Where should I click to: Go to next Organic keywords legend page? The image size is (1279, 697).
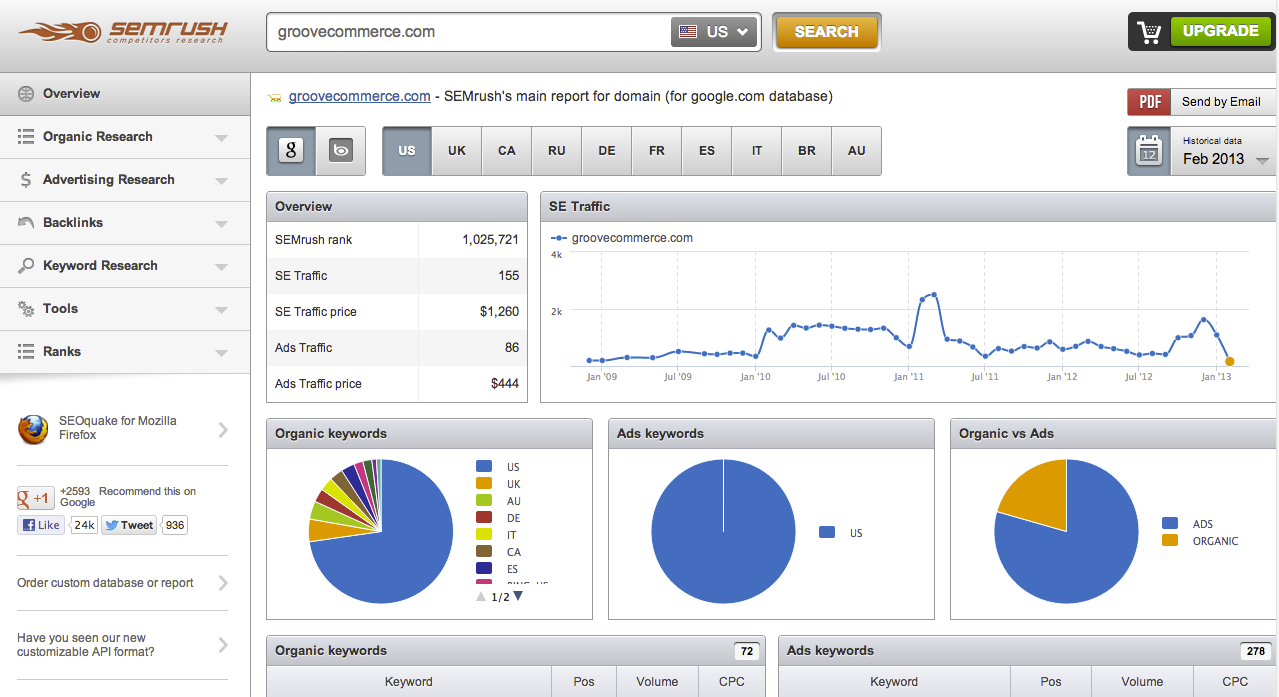518,596
